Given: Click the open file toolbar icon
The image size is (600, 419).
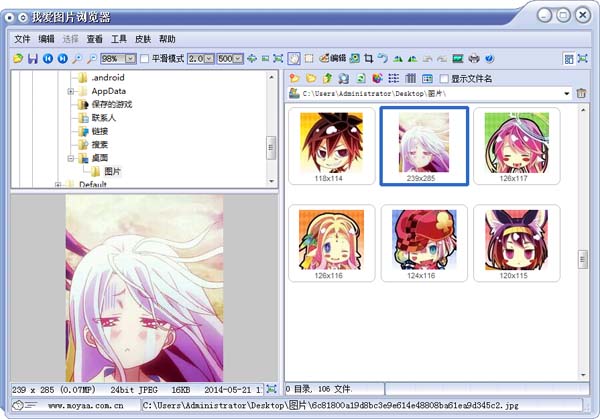Looking at the screenshot, I should click(18, 59).
